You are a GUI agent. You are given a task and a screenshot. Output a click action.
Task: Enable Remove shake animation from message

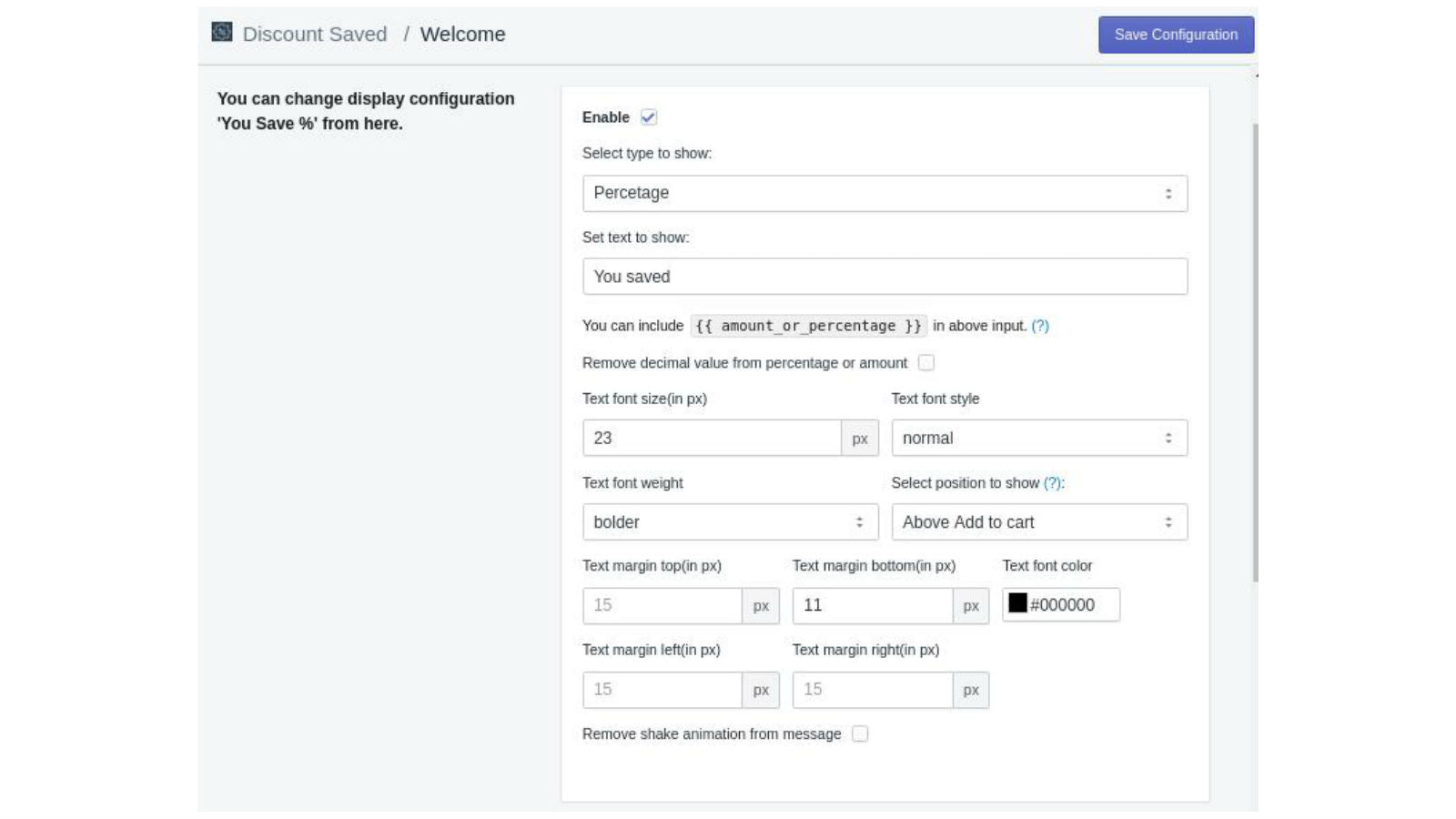click(x=858, y=733)
